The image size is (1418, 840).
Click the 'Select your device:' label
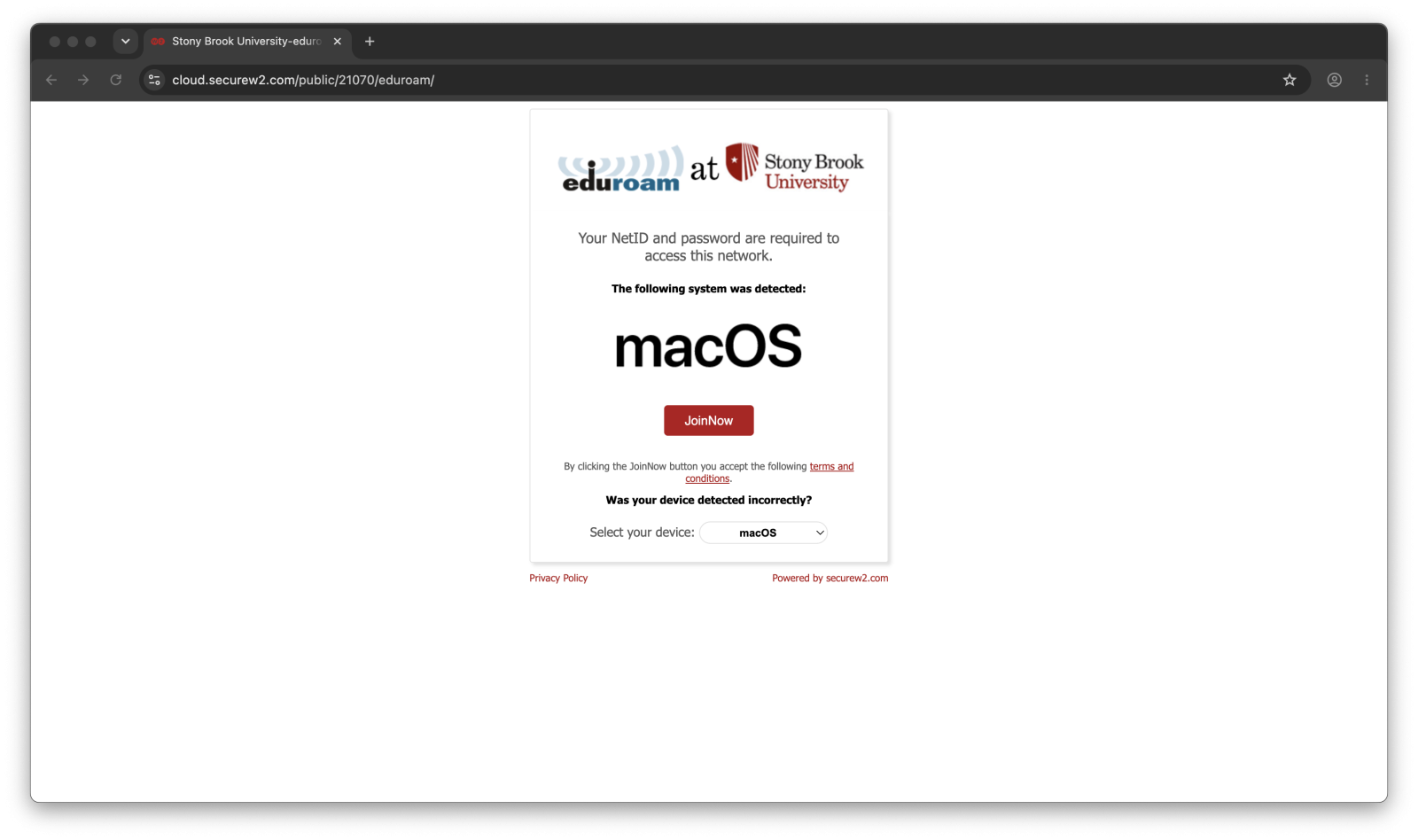coord(642,533)
